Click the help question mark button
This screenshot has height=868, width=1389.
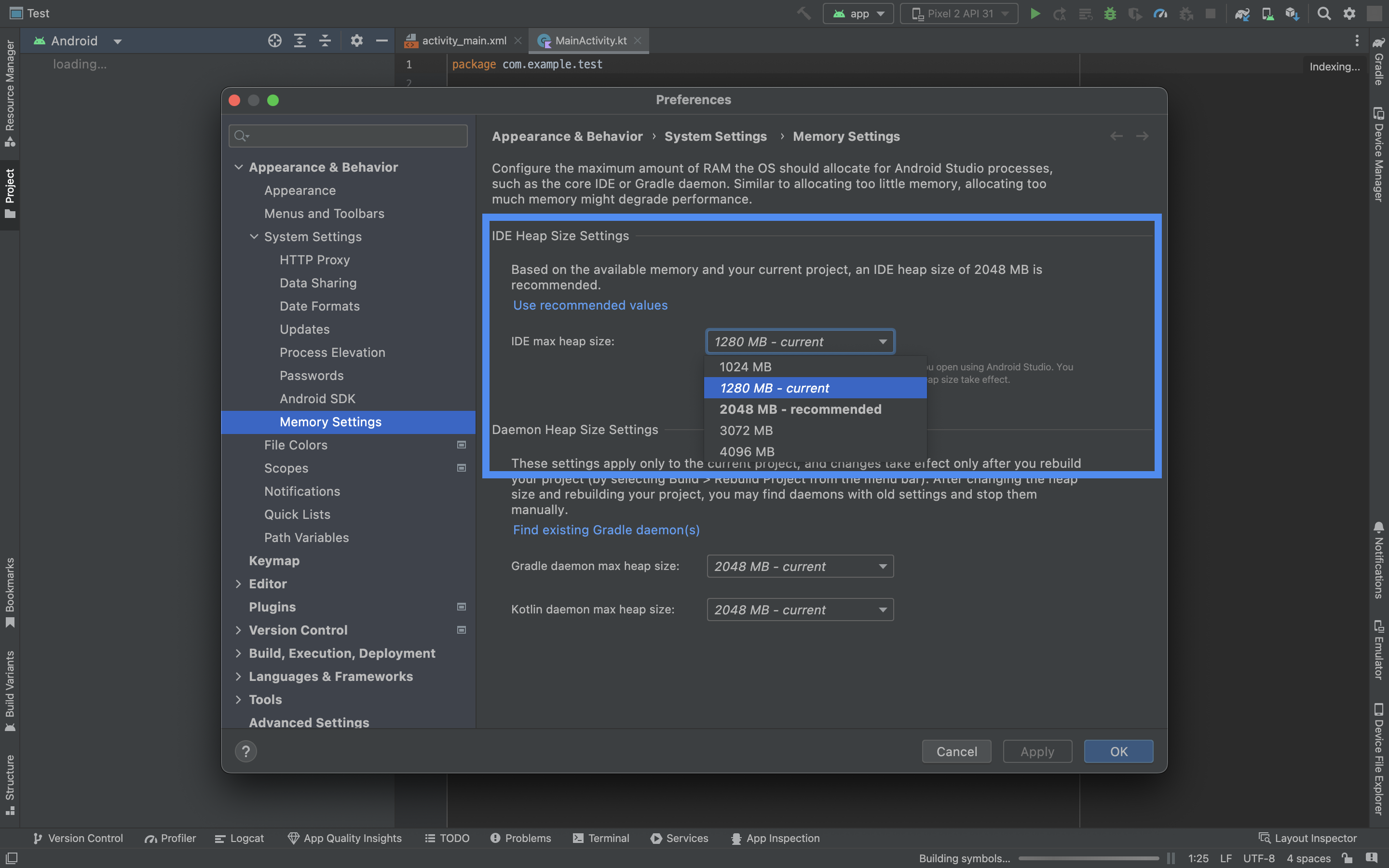245,751
